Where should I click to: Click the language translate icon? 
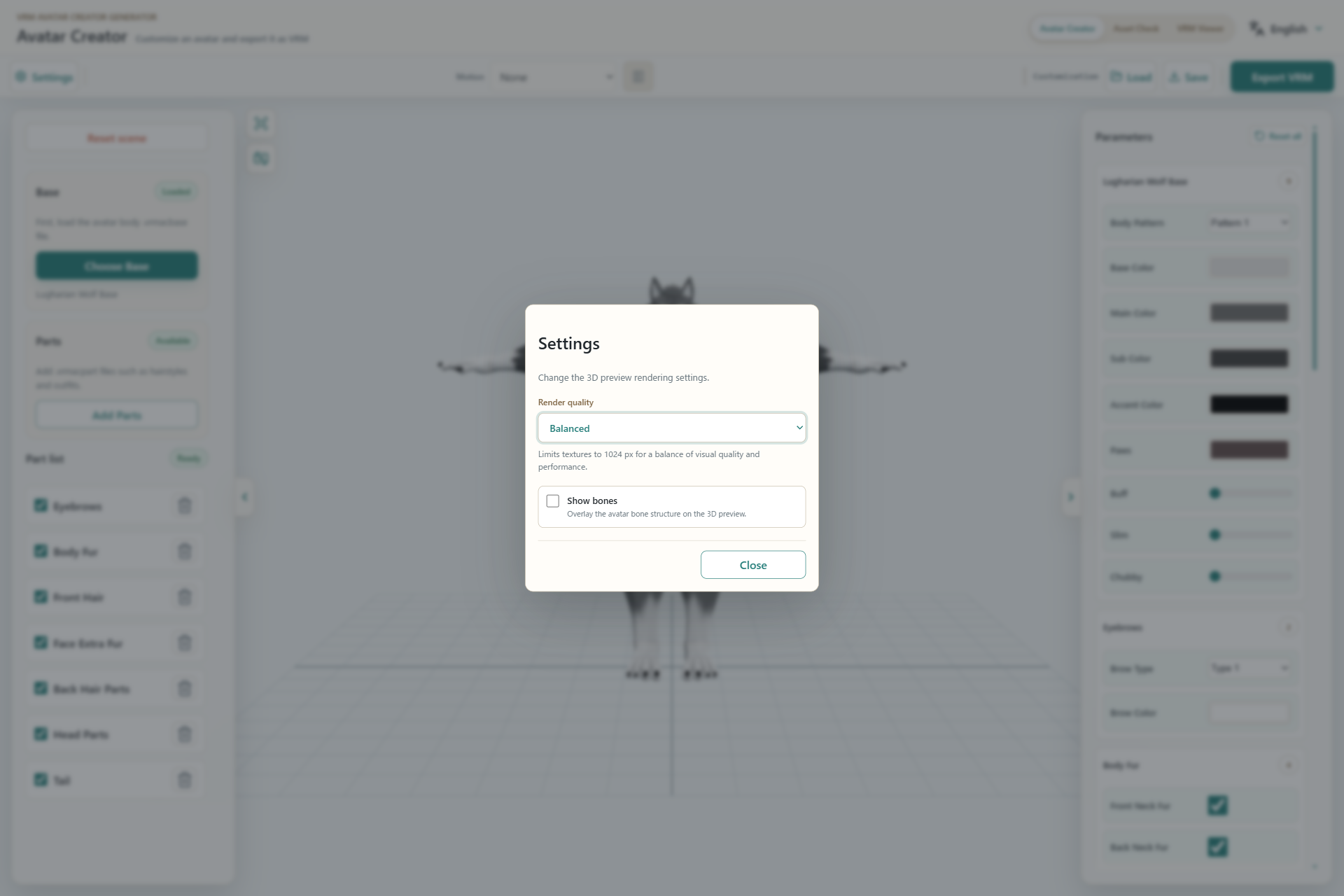1257,29
